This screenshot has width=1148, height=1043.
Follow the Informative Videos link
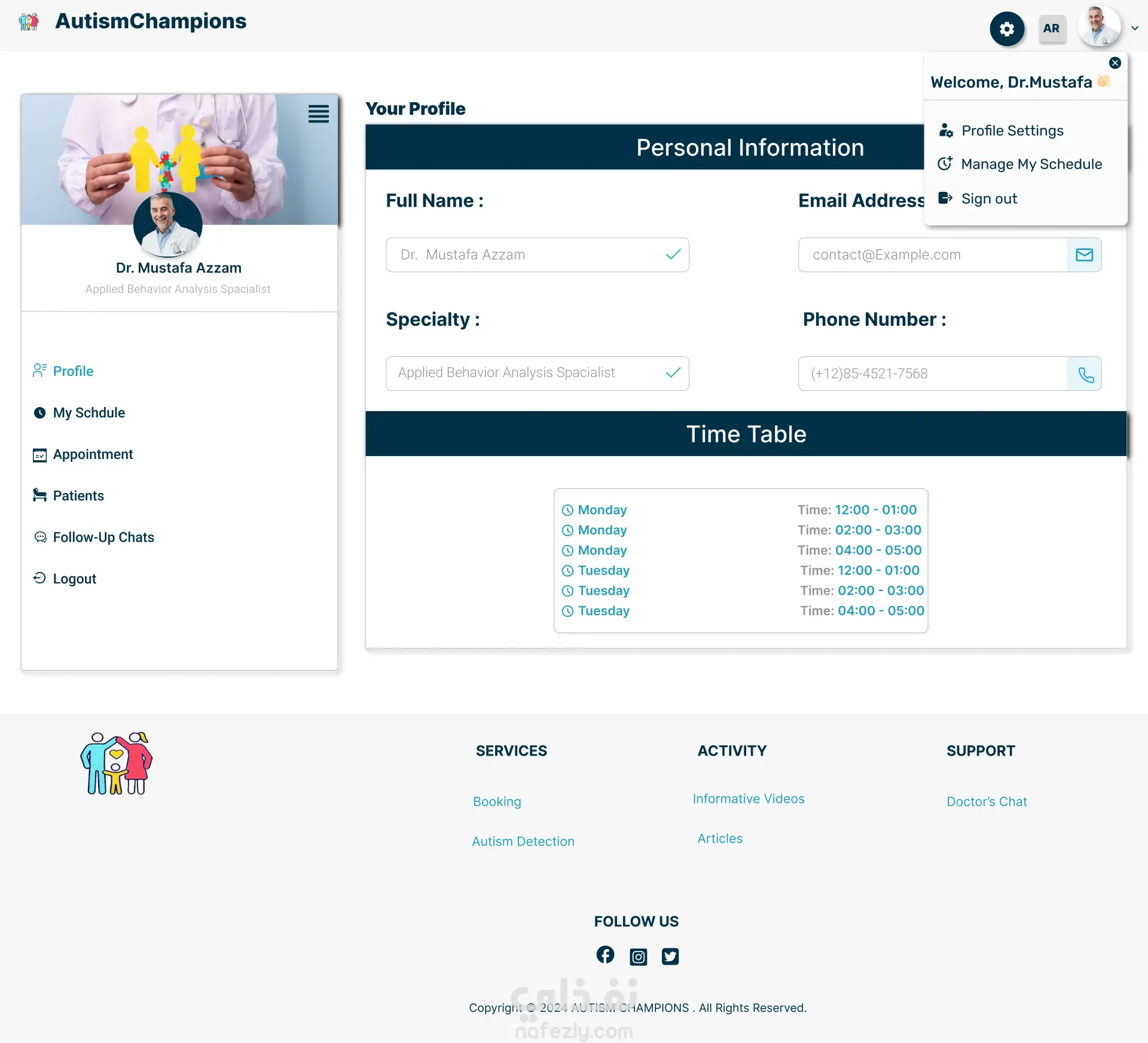pyautogui.click(x=749, y=799)
